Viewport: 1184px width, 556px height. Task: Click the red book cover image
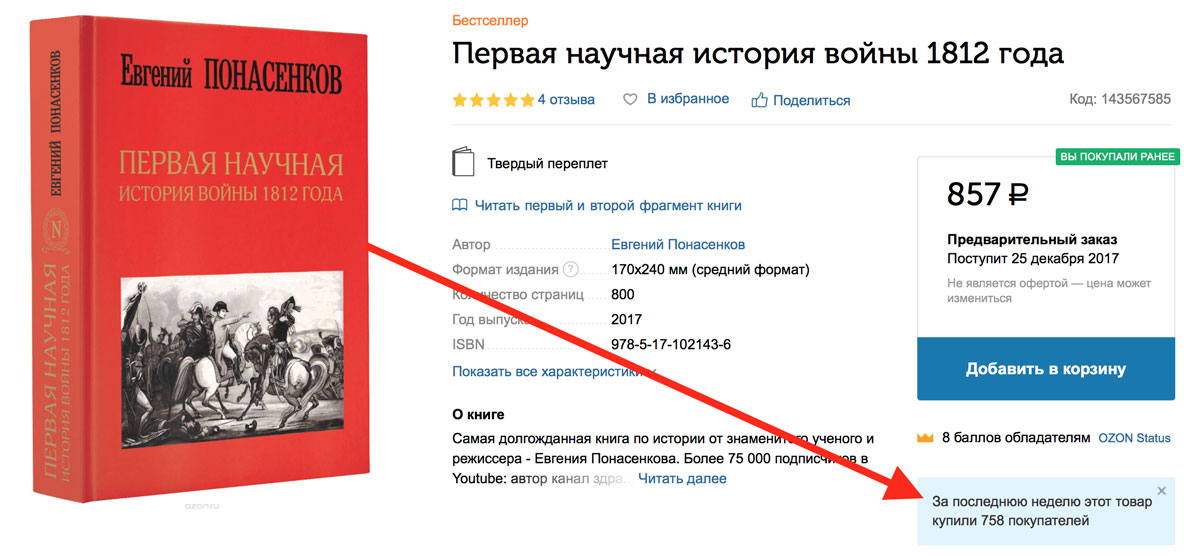(x=200, y=261)
